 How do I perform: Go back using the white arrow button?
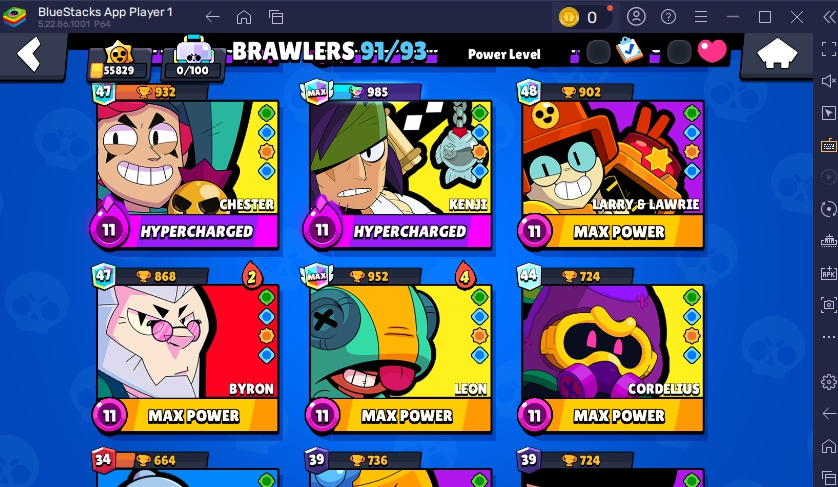[29, 54]
